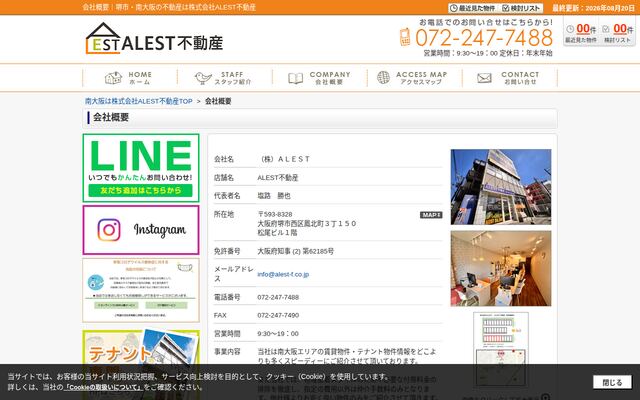Click the postal code 〒593-8328
This screenshot has height=400, width=640.
click(x=275, y=214)
